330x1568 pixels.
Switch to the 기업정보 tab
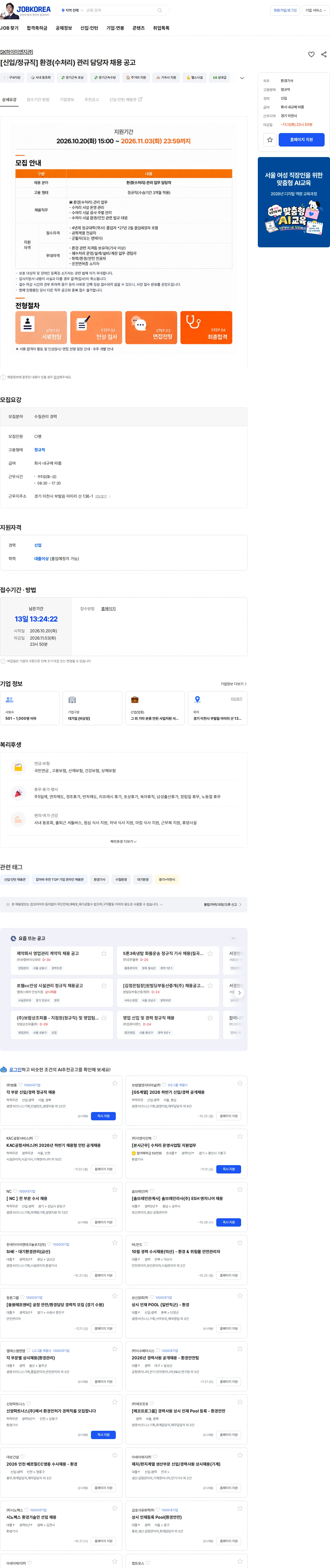click(x=67, y=99)
